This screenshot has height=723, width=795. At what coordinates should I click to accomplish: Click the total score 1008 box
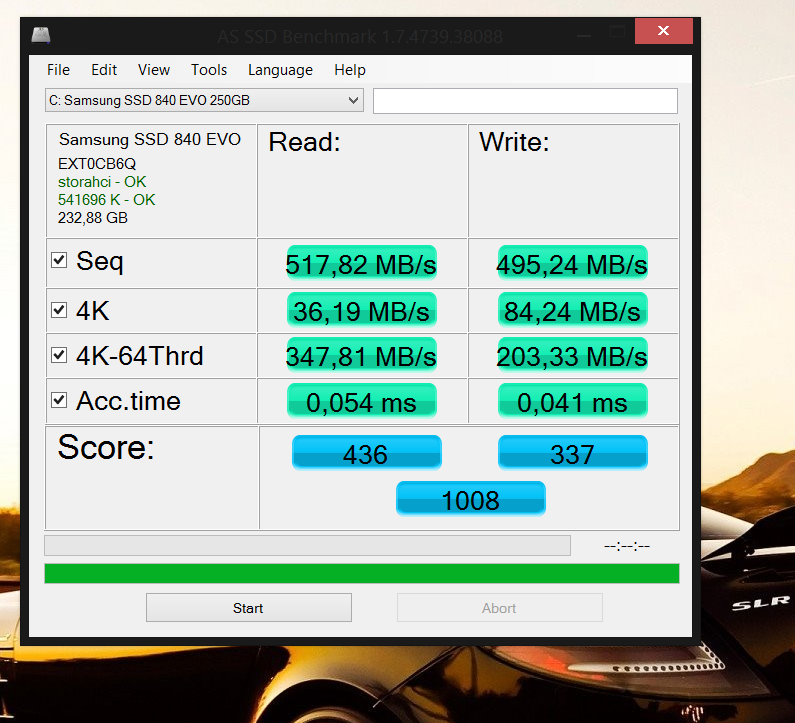(x=470, y=499)
